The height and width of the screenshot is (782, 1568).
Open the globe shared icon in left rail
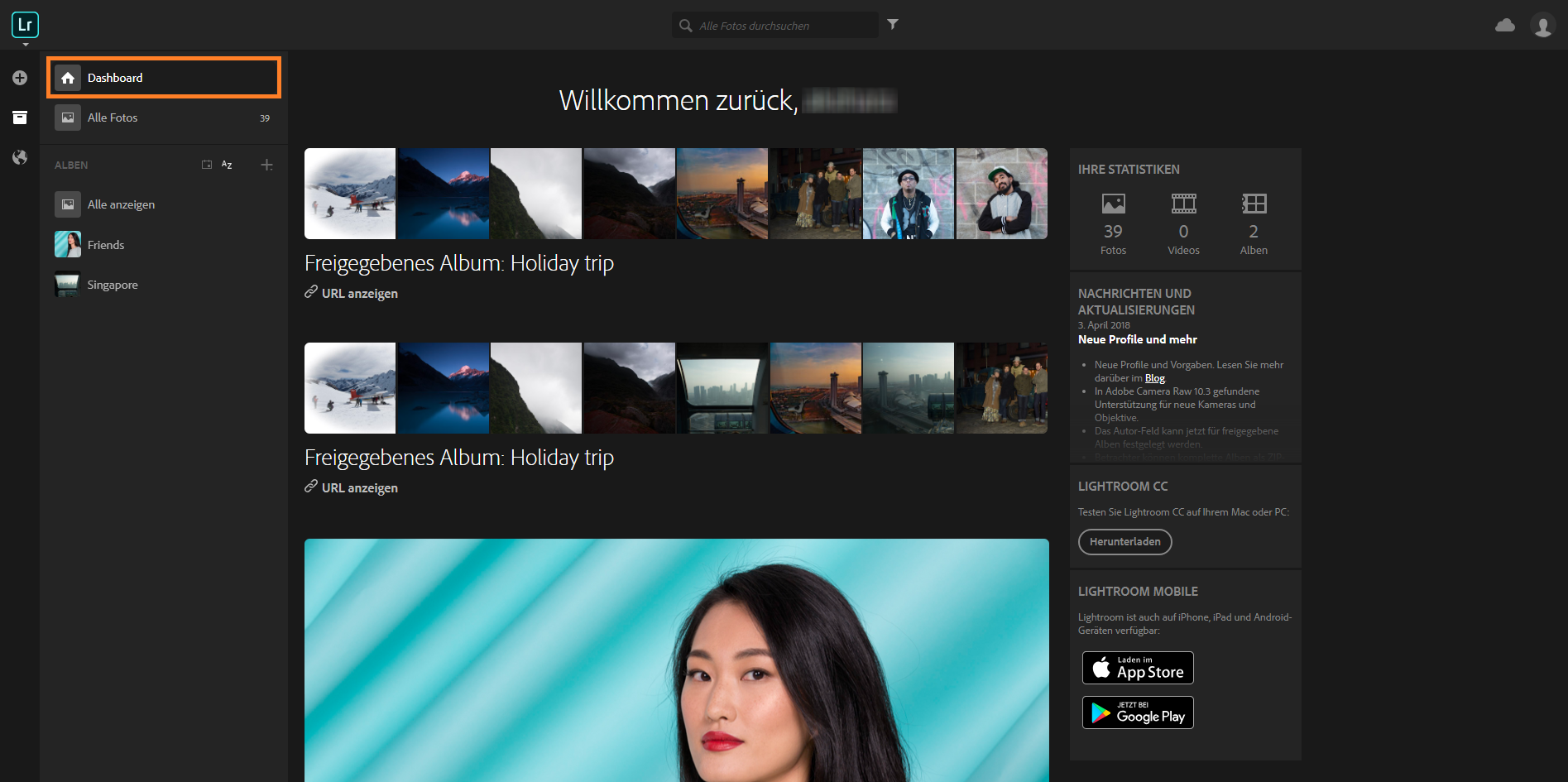(20, 157)
